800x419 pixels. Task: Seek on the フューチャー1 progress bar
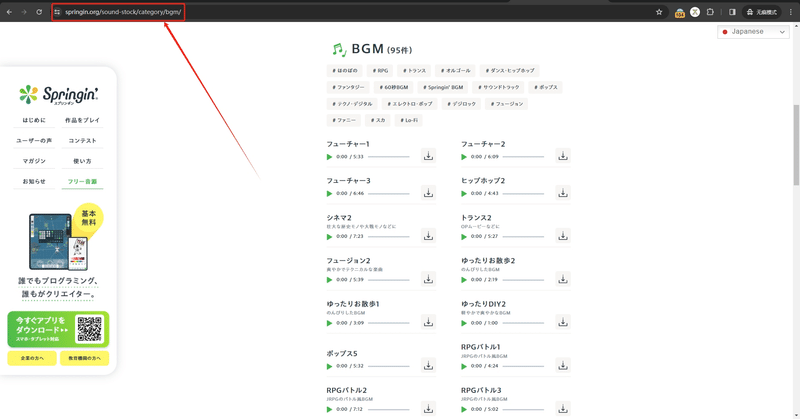[x=389, y=157]
